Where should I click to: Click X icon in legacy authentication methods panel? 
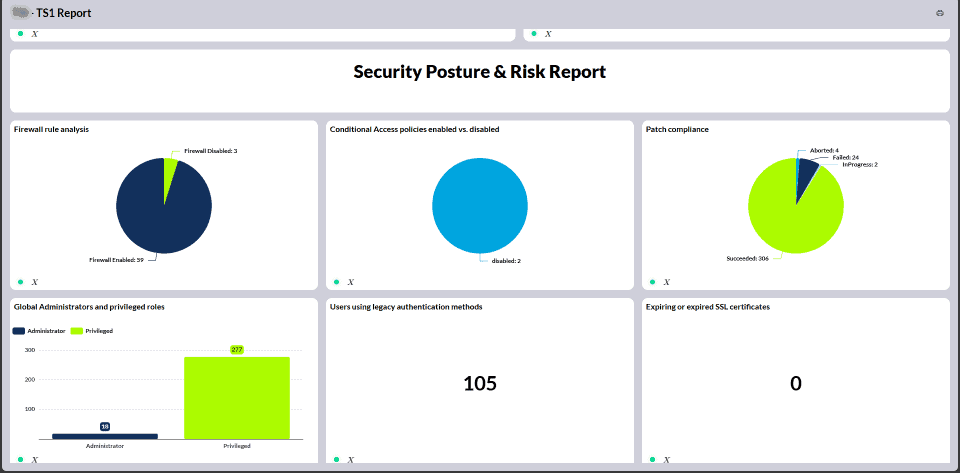[x=351, y=460]
